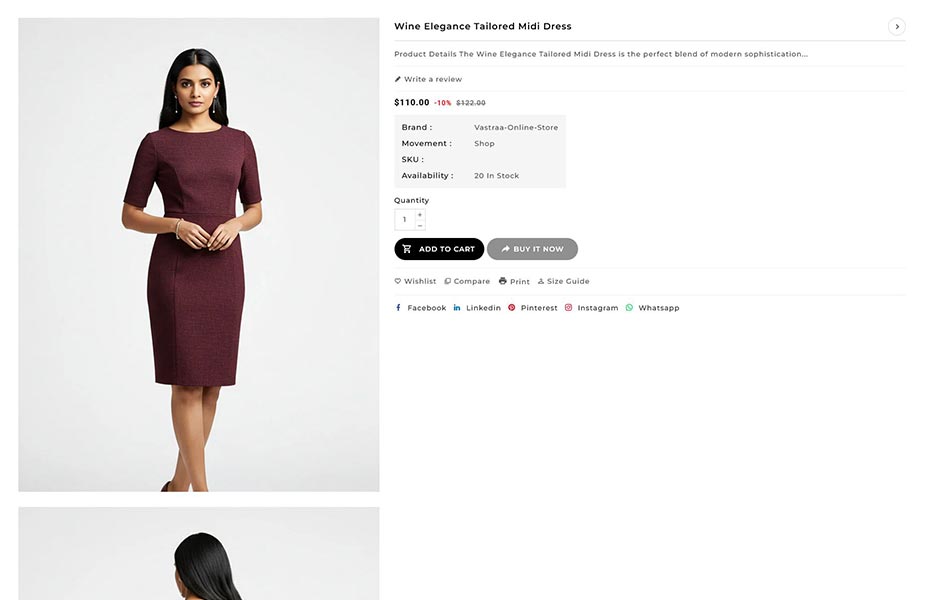
Task: Click the Shop movement link
Action: click(484, 144)
